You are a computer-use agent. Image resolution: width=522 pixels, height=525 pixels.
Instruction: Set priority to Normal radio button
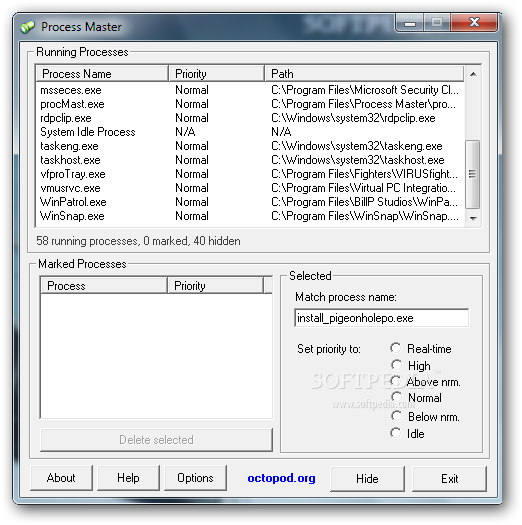(397, 397)
